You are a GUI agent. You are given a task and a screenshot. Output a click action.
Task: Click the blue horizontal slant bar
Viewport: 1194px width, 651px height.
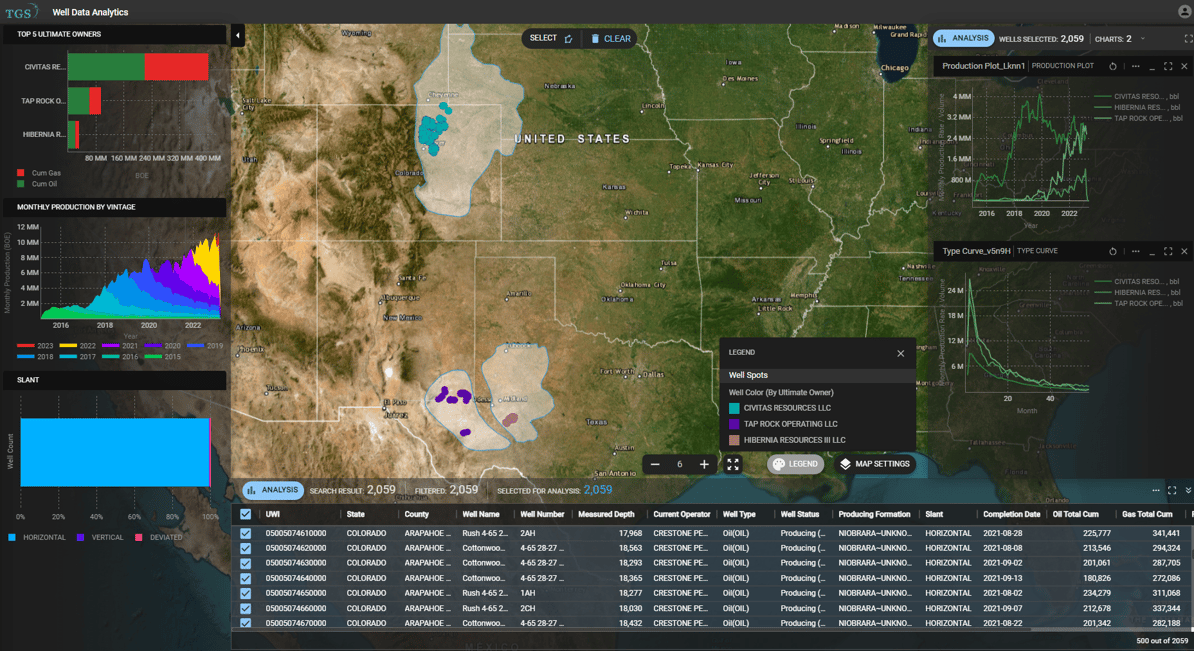[115, 452]
